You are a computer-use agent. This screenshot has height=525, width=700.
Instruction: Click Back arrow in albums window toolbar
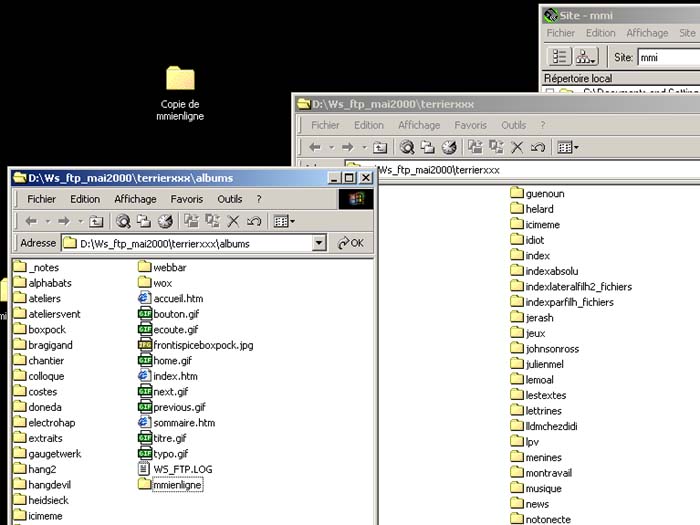[x=31, y=221]
